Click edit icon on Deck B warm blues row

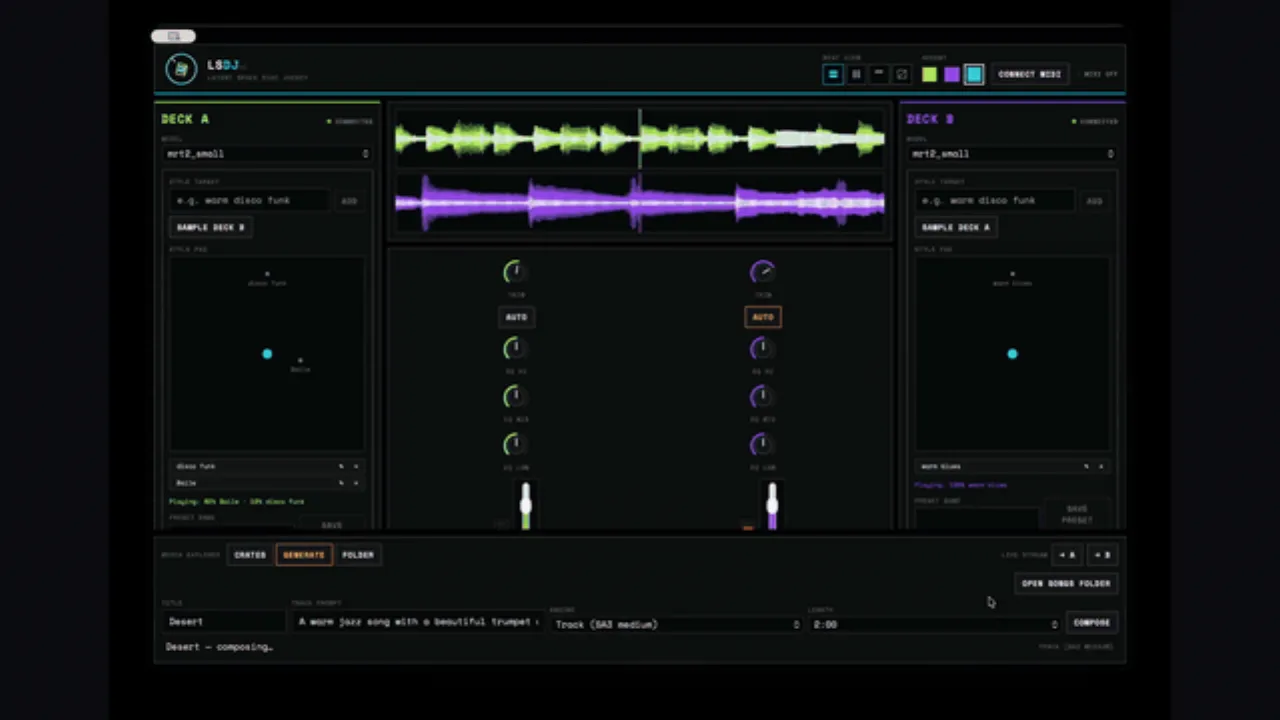click(x=1087, y=466)
